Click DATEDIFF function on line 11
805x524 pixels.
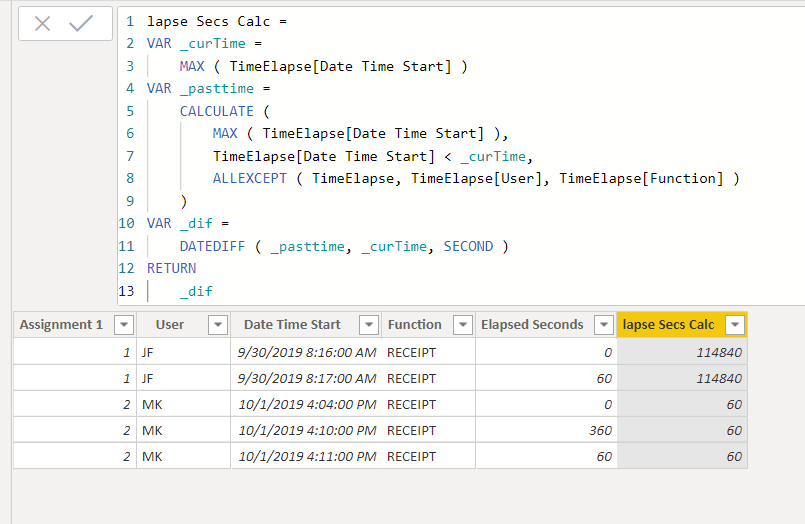coord(212,246)
